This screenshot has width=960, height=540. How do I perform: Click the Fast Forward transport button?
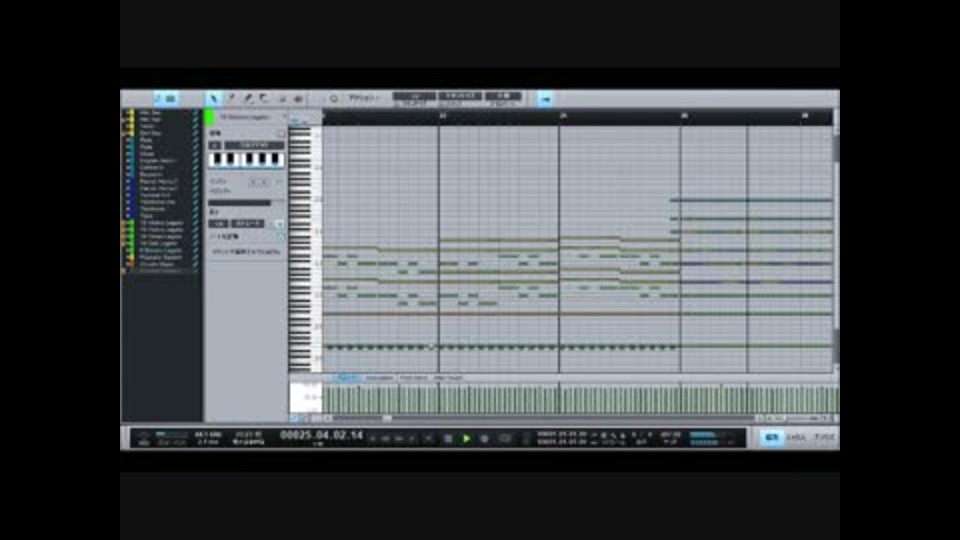[x=399, y=438]
